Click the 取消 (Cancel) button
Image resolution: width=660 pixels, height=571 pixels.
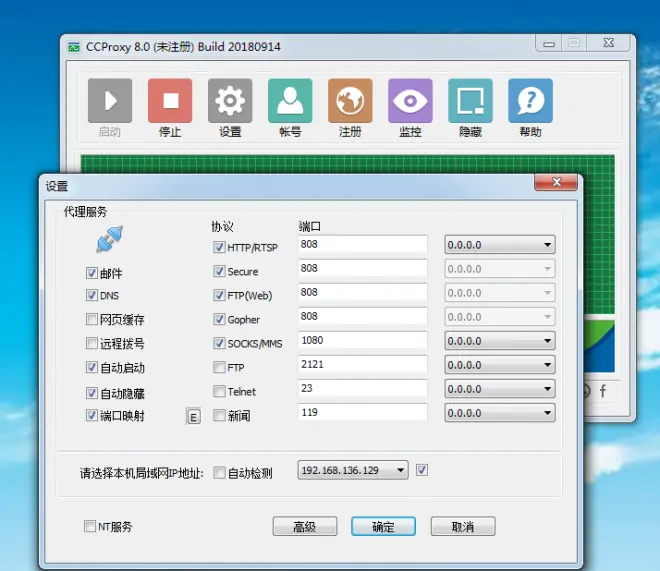[463, 526]
